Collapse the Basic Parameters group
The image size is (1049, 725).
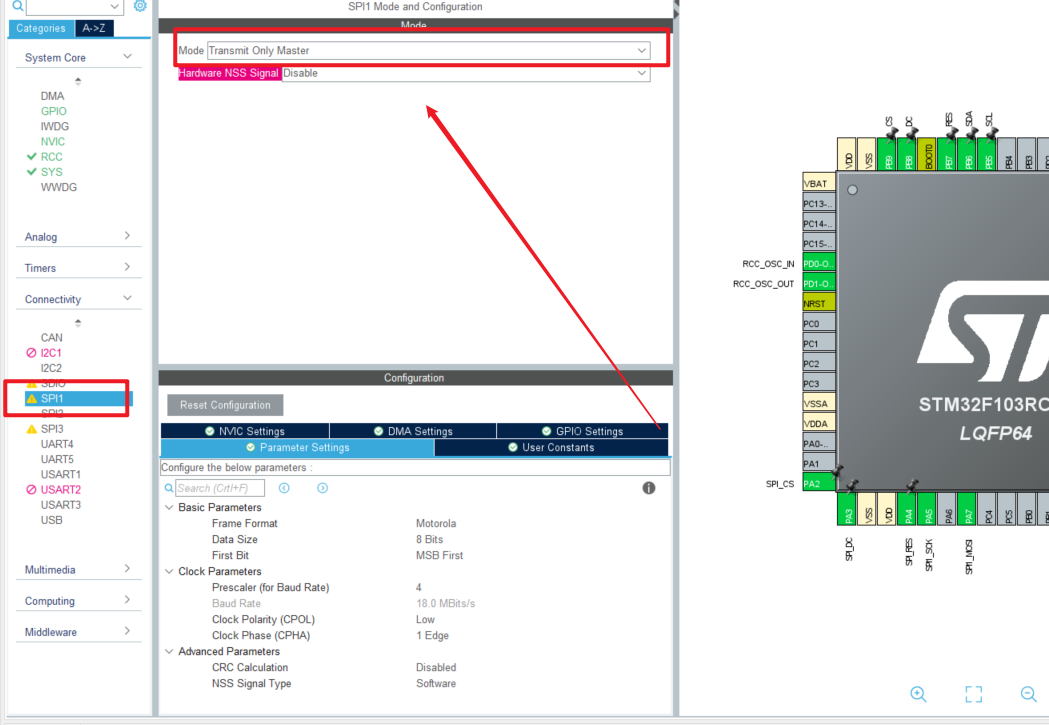coord(169,508)
